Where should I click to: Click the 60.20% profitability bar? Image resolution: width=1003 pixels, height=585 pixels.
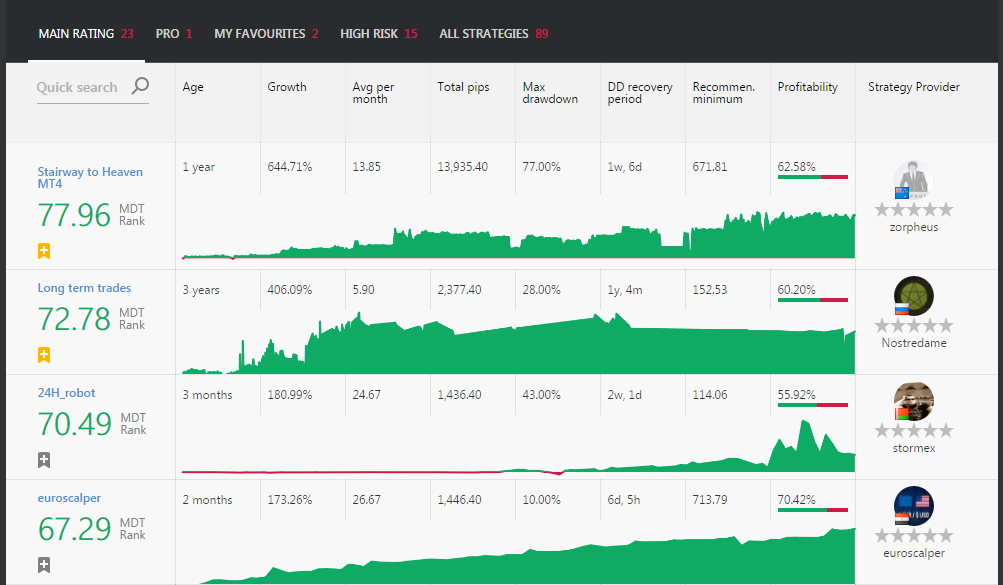click(812, 300)
